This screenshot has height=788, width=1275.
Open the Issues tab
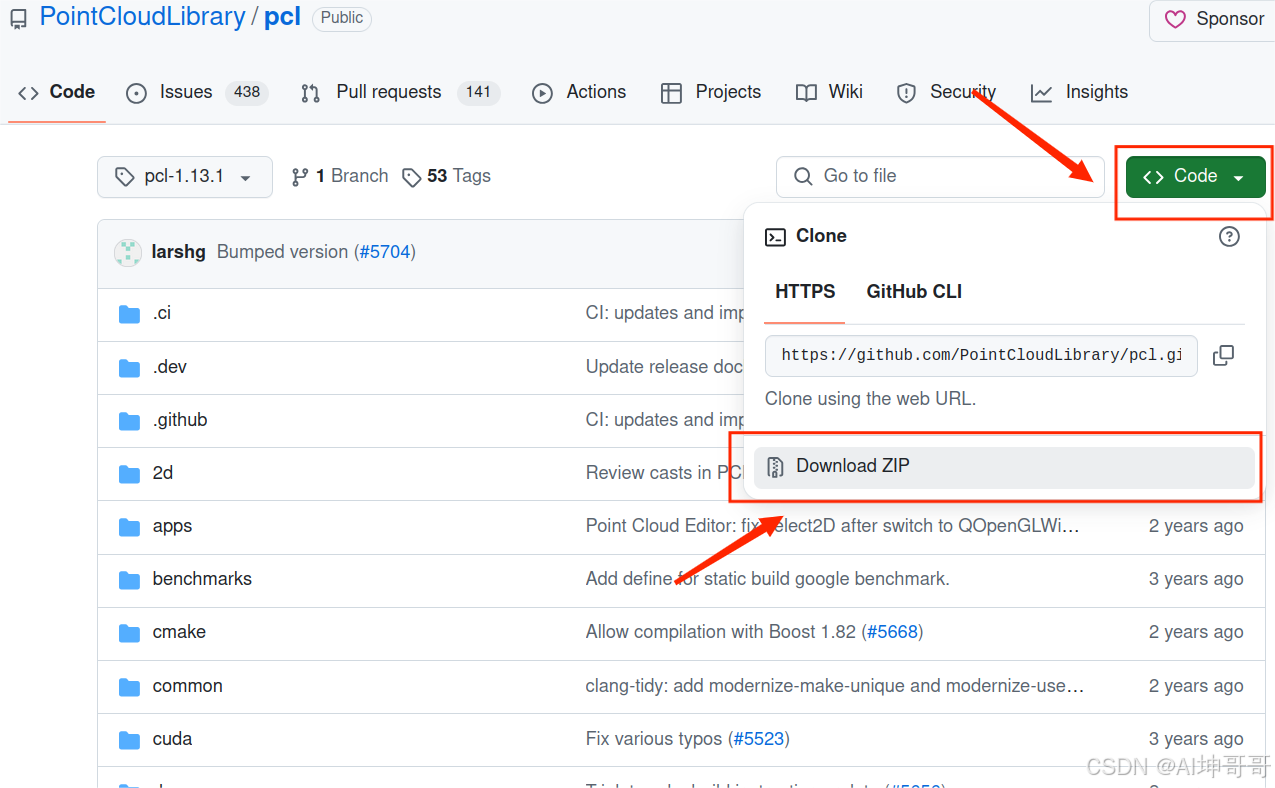[x=197, y=92]
